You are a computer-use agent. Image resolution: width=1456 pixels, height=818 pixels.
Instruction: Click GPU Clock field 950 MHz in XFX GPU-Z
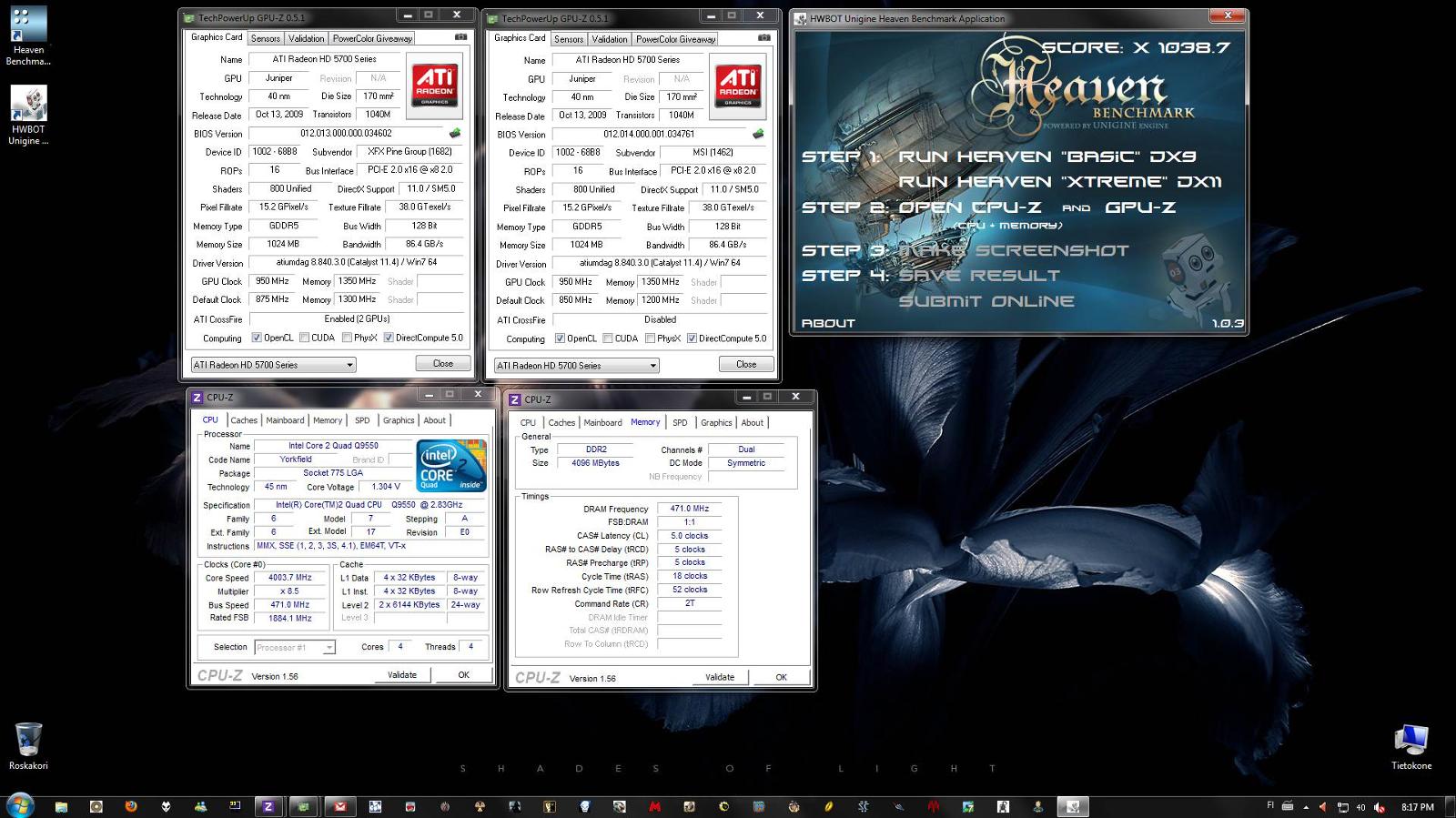pos(272,281)
